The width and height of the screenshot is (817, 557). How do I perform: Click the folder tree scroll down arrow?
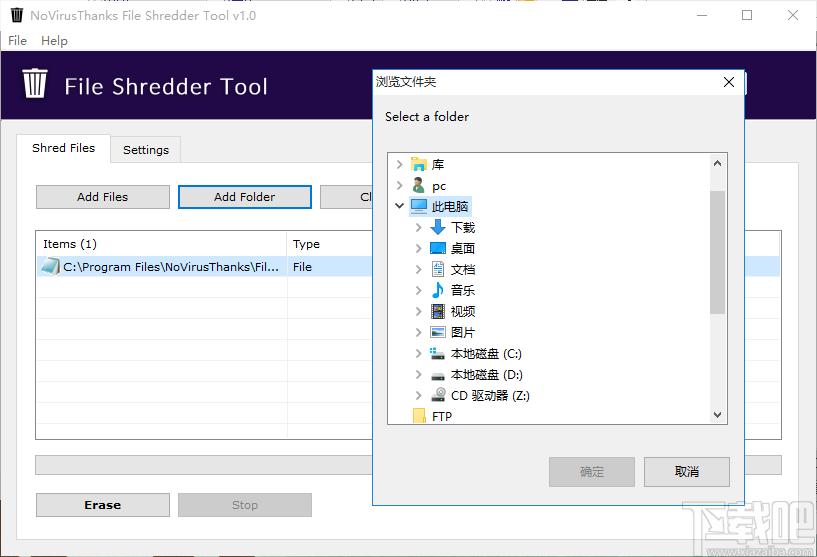pyautogui.click(x=717, y=415)
